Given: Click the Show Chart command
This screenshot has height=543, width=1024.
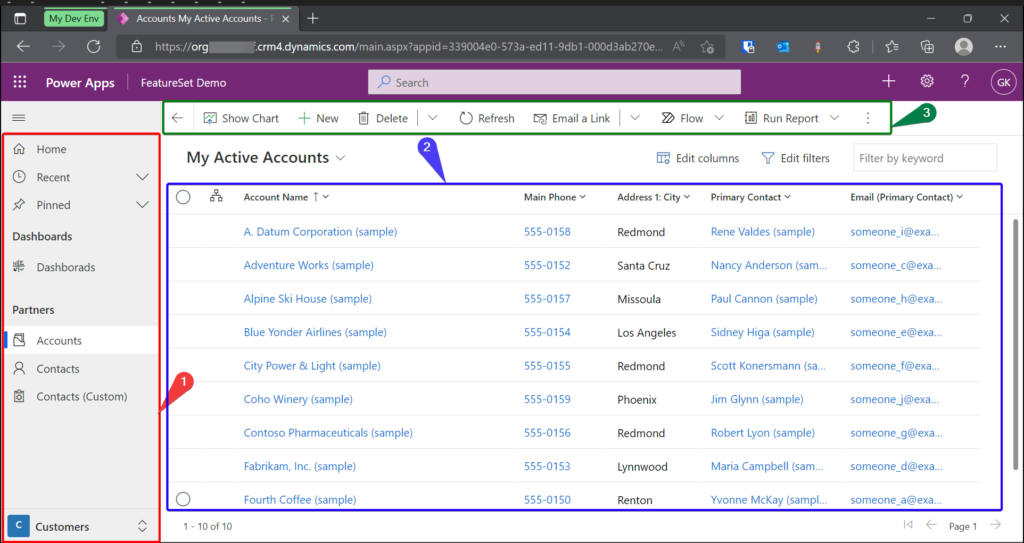Looking at the screenshot, I should [241, 118].
